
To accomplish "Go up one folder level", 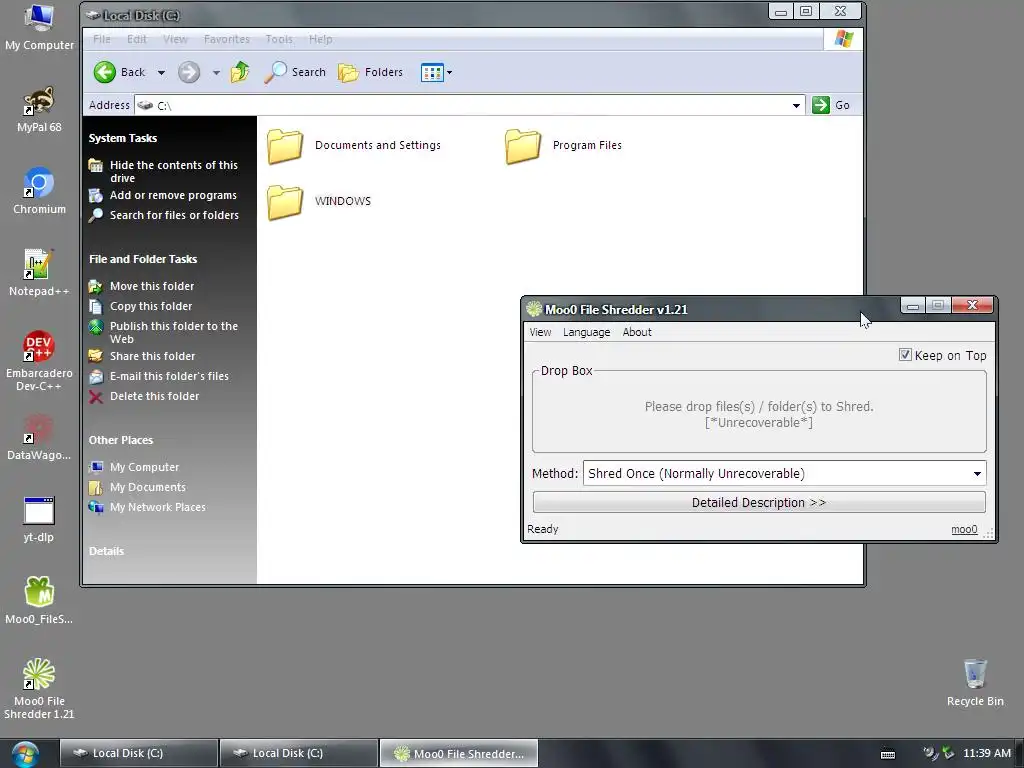I will coord(240,72).
